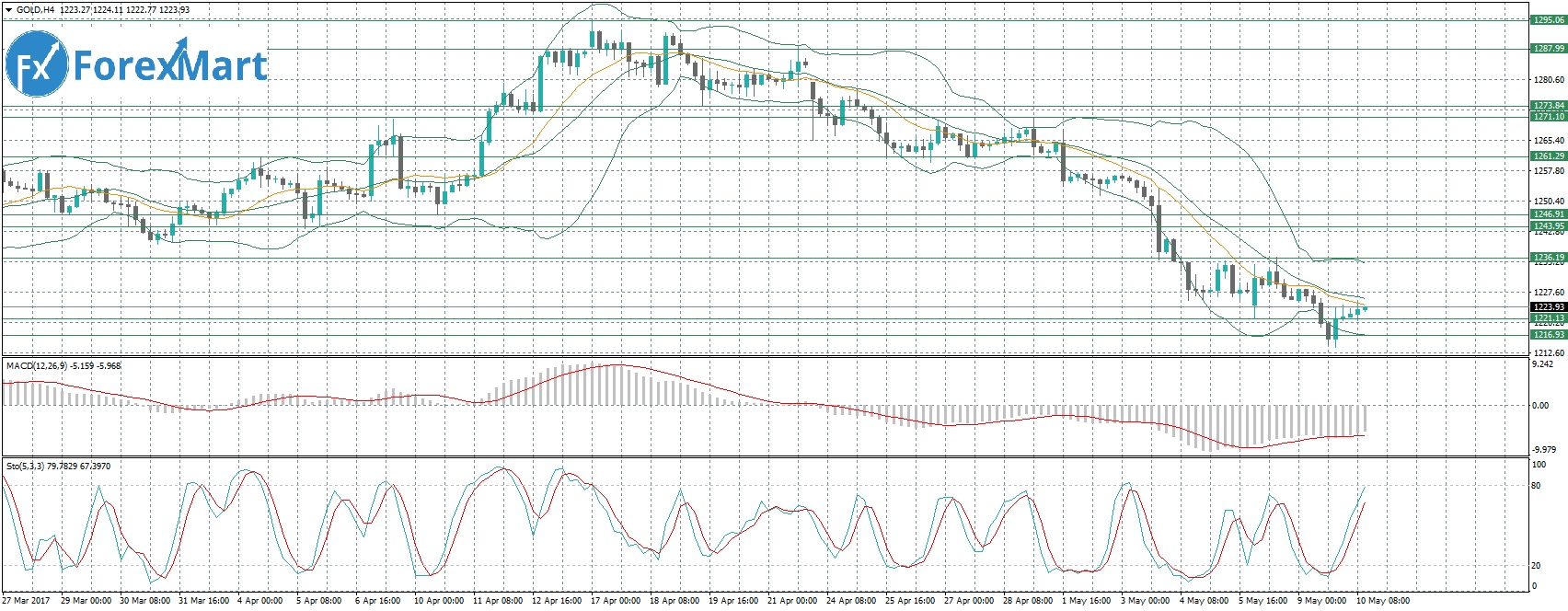
Task: Click the 1236.19 level price label
Action: (1548, 257)
